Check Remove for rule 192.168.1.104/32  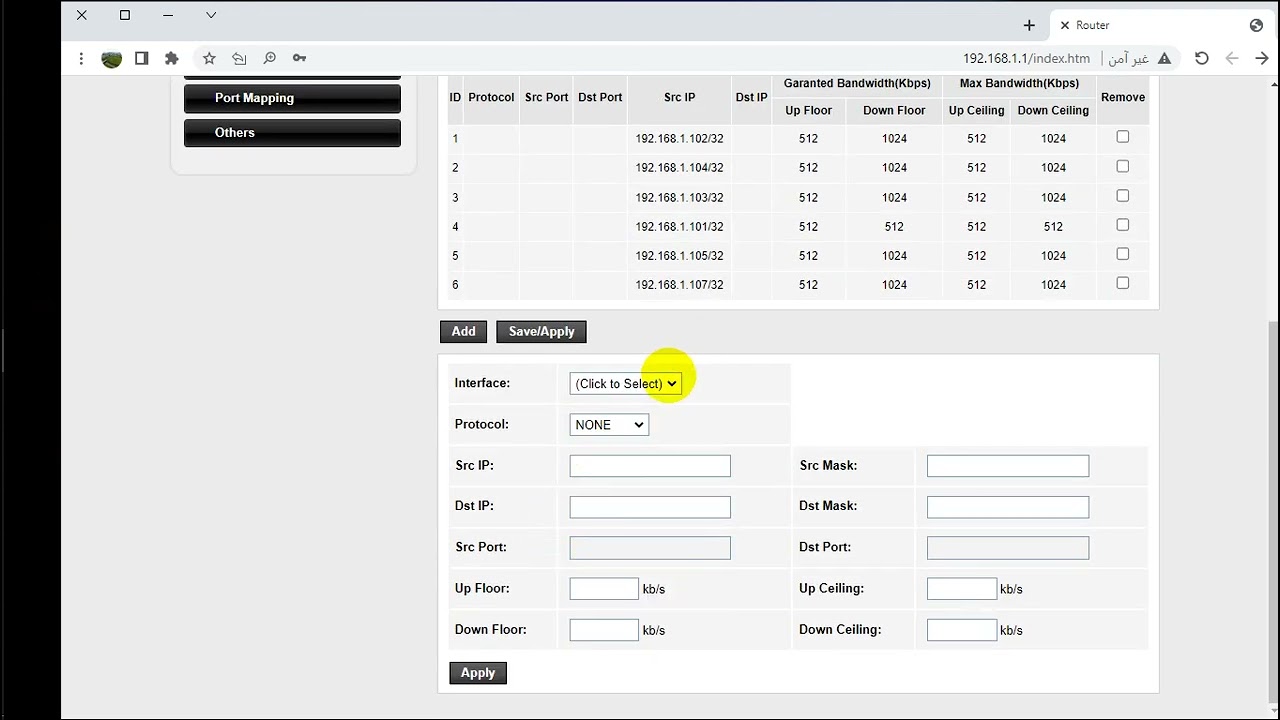tap(1123, 166)
